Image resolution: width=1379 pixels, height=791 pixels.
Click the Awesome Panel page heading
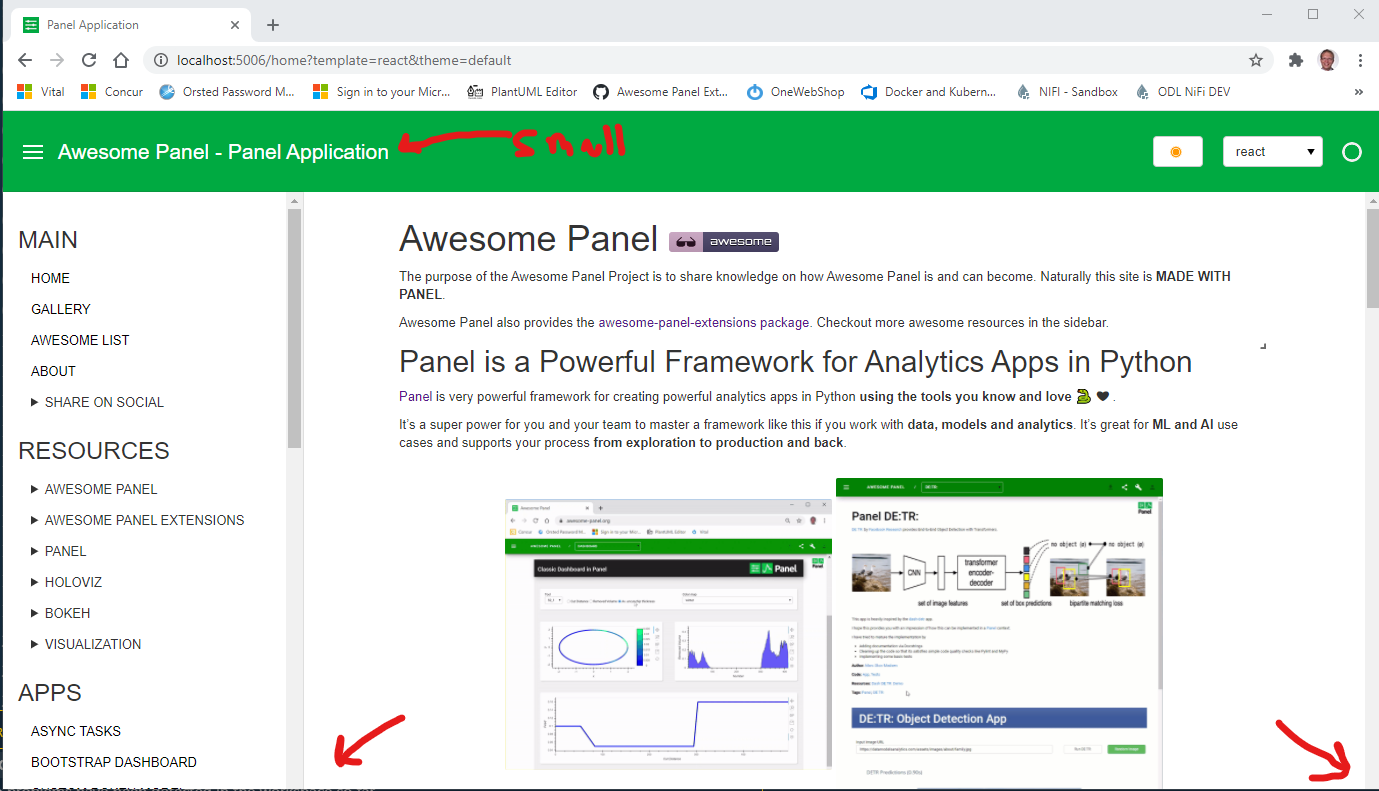pos(528,239)
